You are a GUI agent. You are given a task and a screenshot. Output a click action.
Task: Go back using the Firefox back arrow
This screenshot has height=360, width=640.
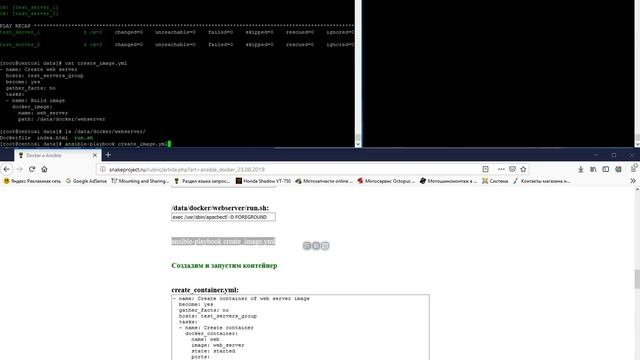[x=7, y=169]
